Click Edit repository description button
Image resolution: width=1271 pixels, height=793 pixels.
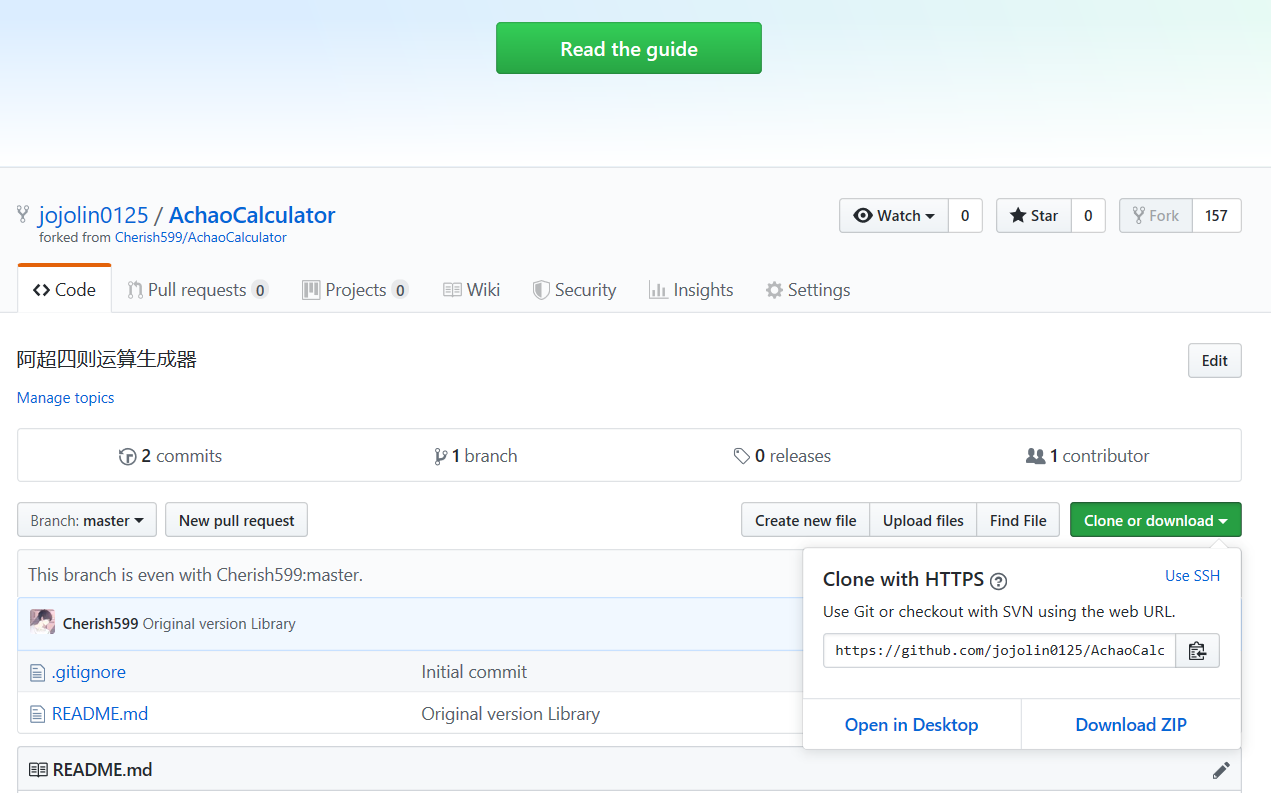(x=1214, y=361)
